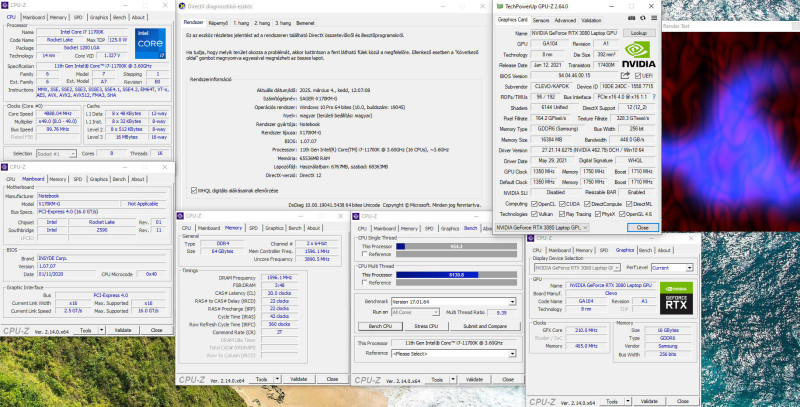Open the Képernyő tab in DxDiag

click(x=218, y=23)
